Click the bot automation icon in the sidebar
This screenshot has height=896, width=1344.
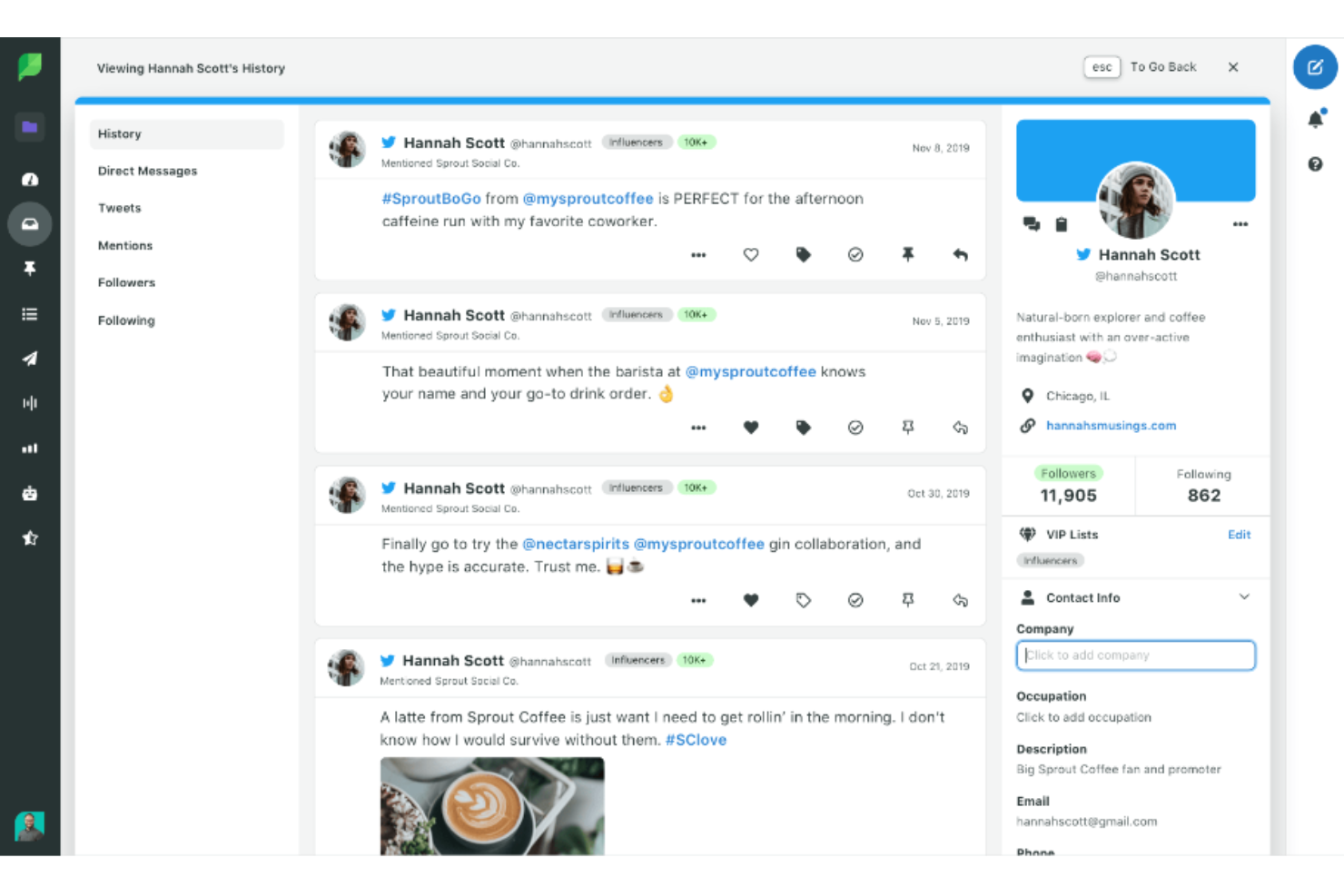point(30,493)
